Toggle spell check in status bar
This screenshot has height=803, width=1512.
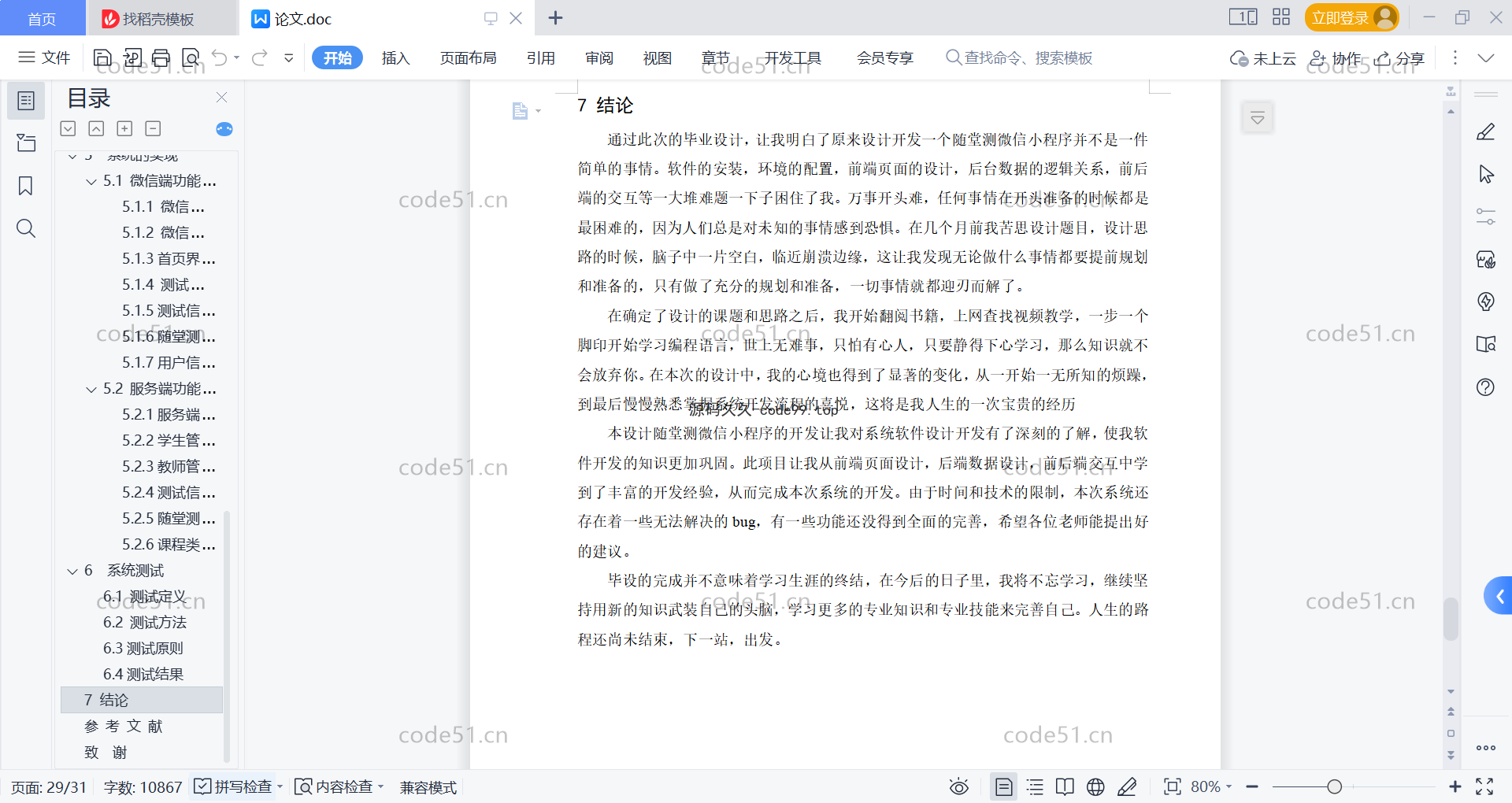click(x=233, y=786)
